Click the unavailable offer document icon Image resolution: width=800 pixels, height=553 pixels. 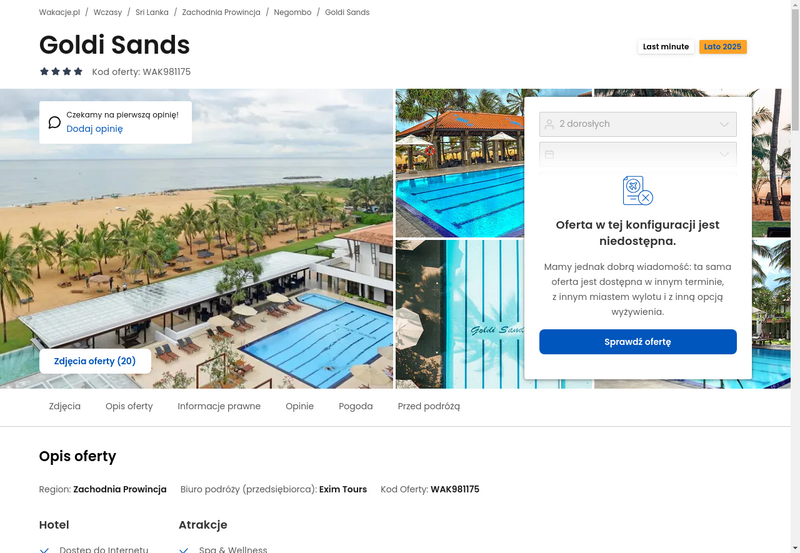[638, 190]
